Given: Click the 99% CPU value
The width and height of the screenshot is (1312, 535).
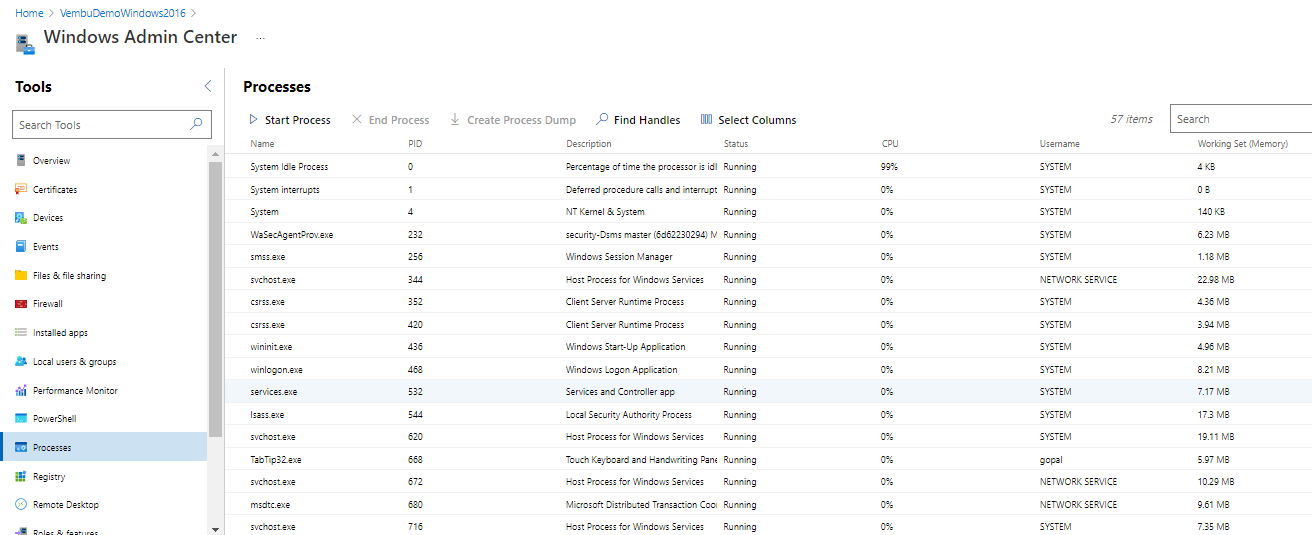Looking at the screenshot, I should coord(889,167).
